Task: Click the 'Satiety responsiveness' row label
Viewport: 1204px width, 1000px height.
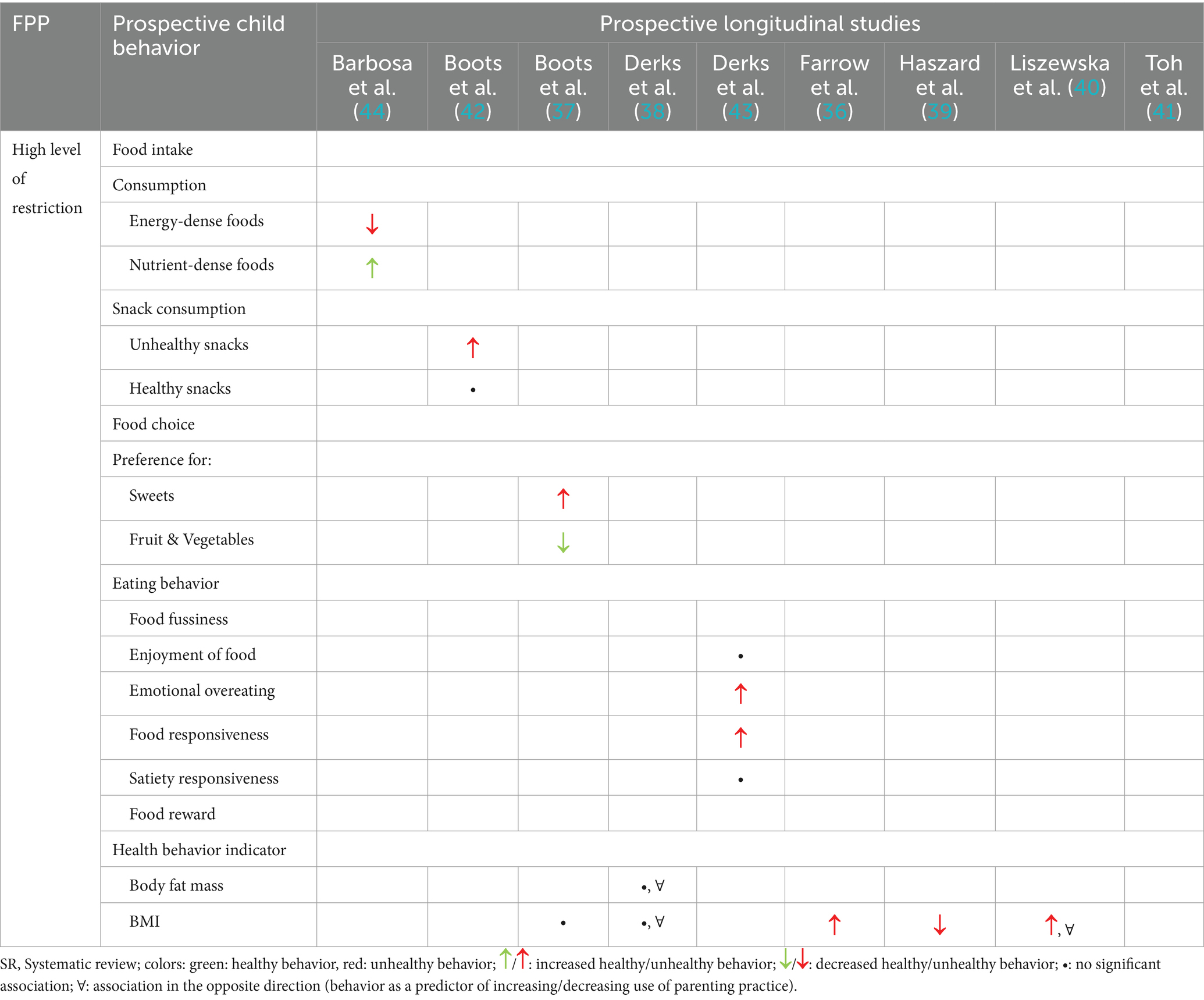Action: click(x=204, y=778)
